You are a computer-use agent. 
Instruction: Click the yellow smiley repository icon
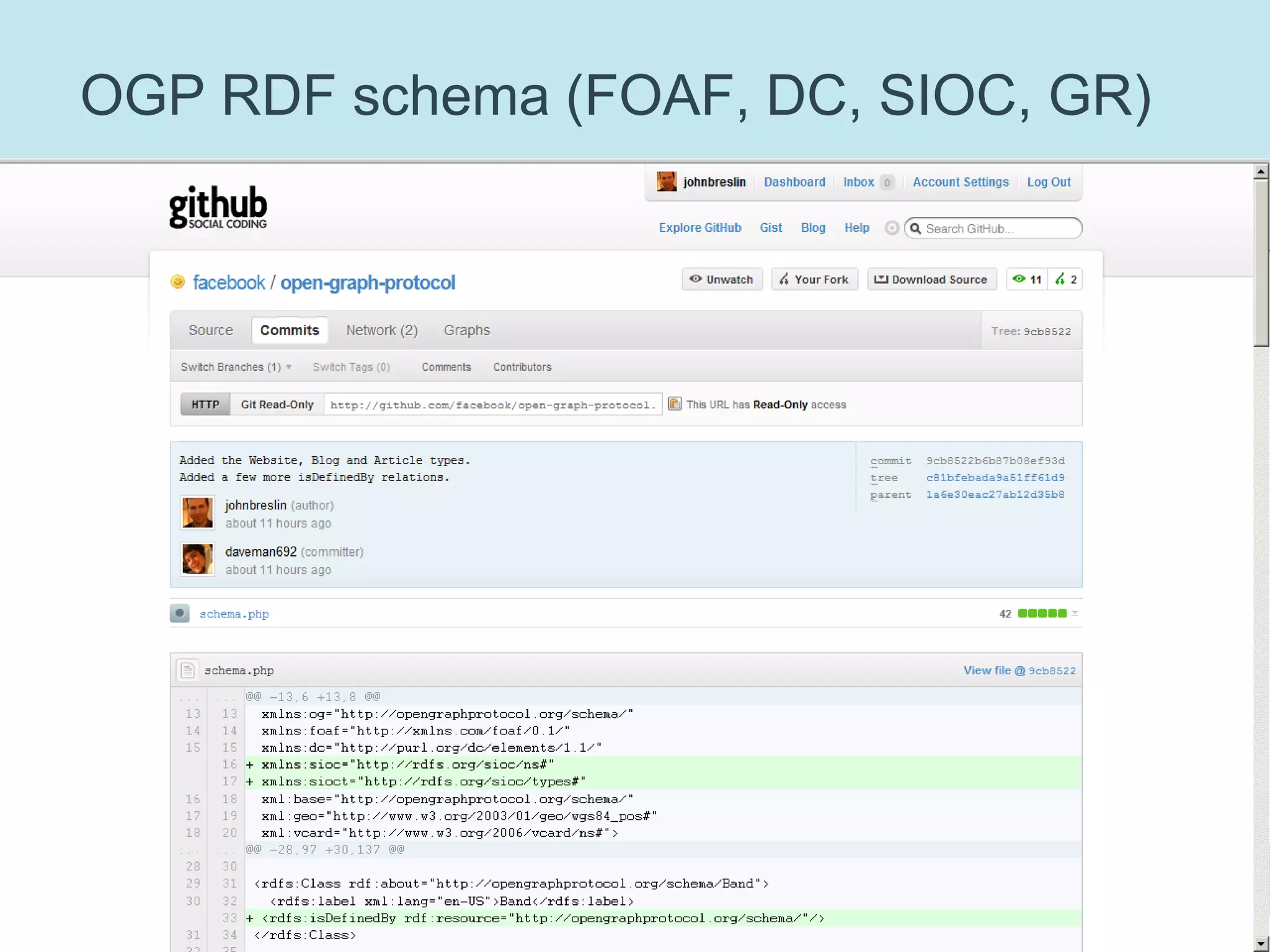[x=177, y=282]
